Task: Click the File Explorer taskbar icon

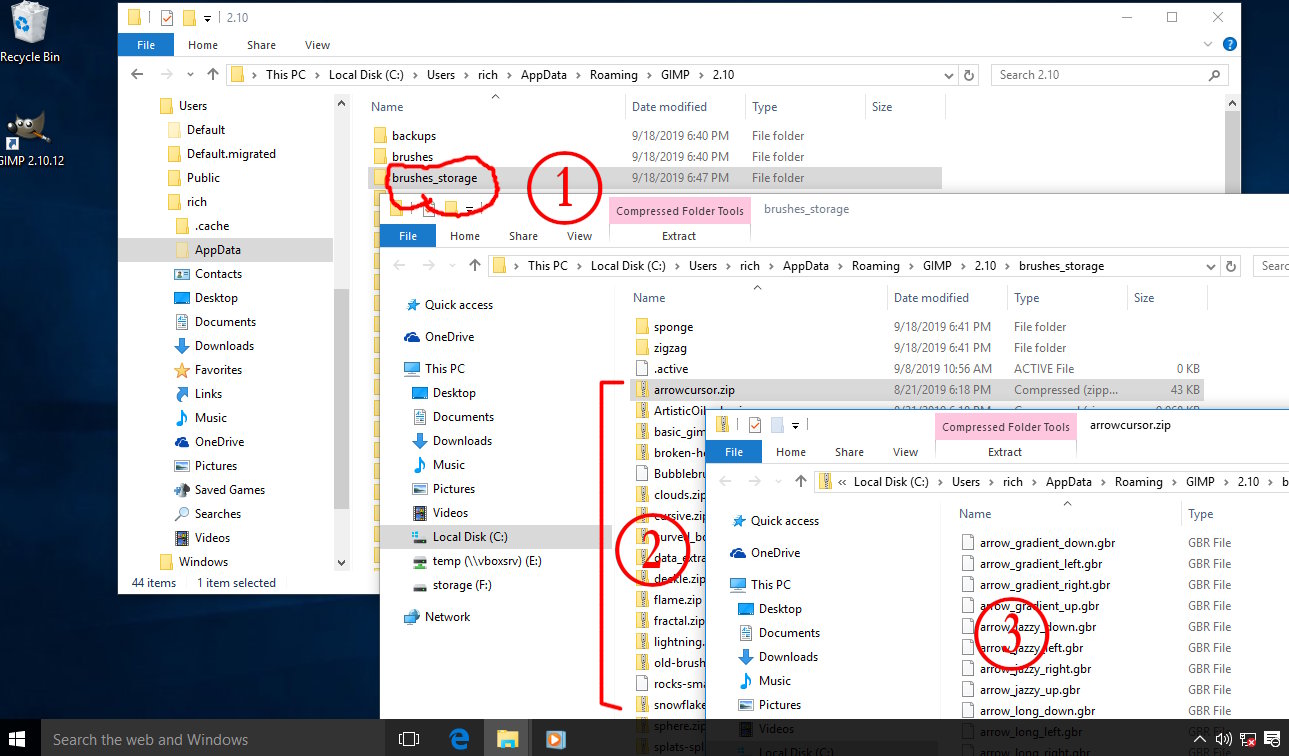Action: click(507, 739)
